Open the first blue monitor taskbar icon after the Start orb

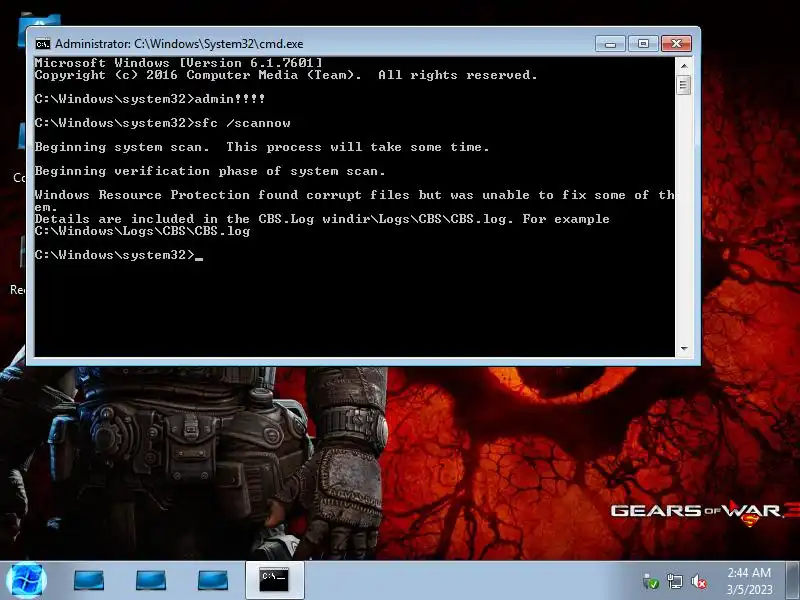tap(89, 581)
